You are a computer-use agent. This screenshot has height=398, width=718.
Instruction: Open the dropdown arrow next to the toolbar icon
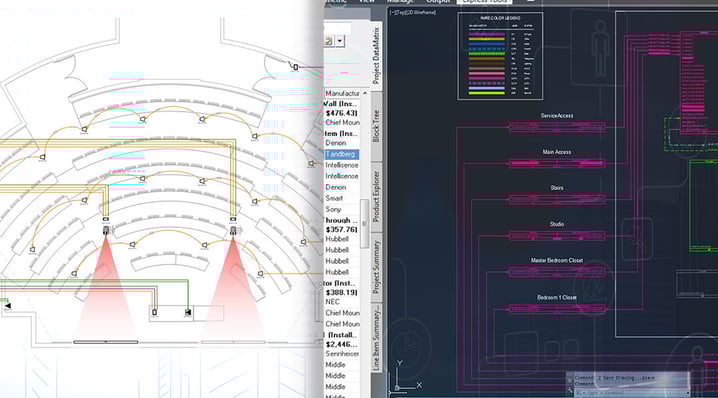tap(340, 41)
